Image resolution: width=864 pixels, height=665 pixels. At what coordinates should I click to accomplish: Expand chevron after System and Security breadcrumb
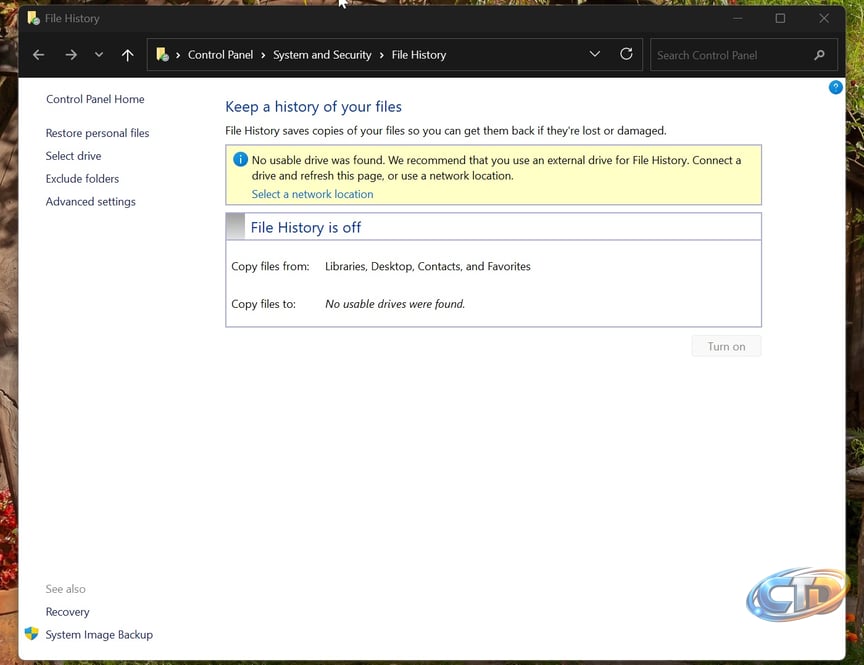pos(381,55)
